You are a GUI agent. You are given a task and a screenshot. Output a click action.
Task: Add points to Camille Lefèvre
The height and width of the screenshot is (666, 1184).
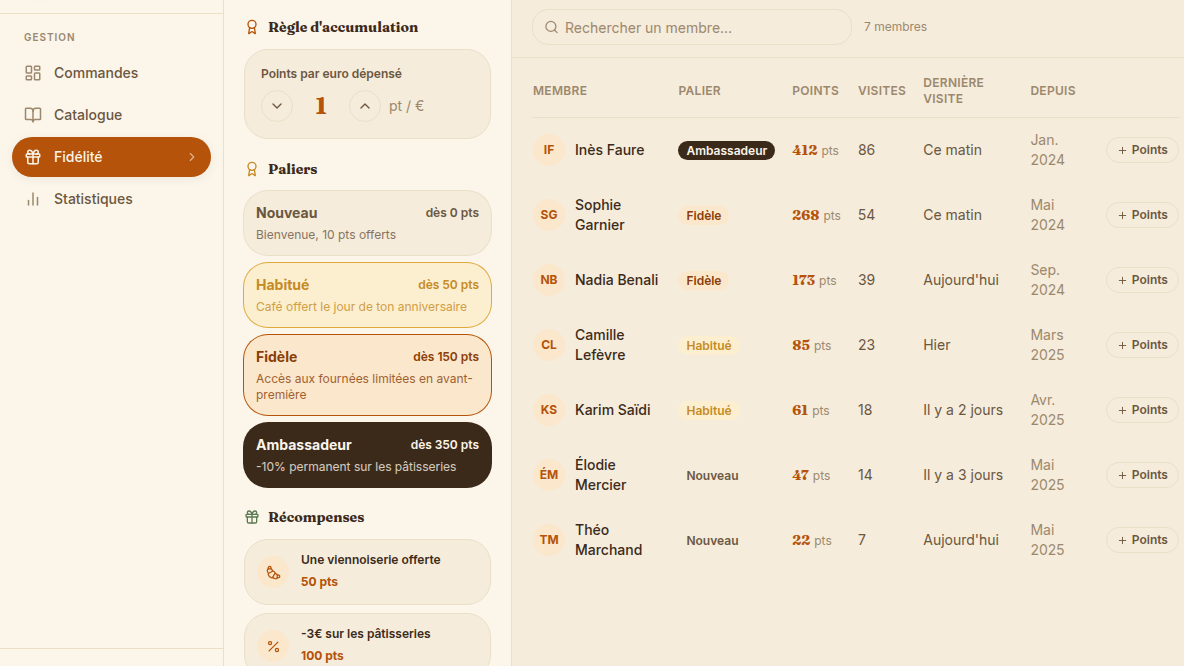1142,345
